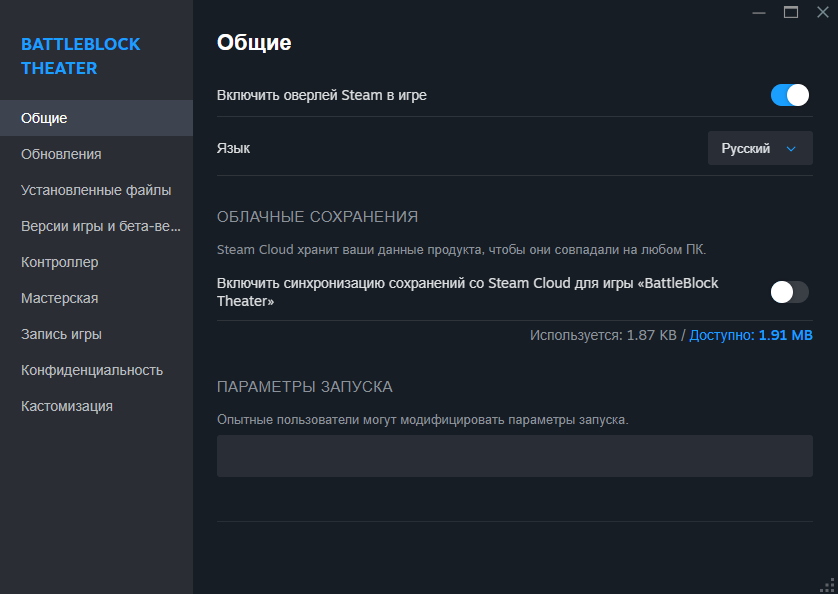This screenshot has width=838, height=594.
Task: Click the Общие page heading
Action: (254, 43)
